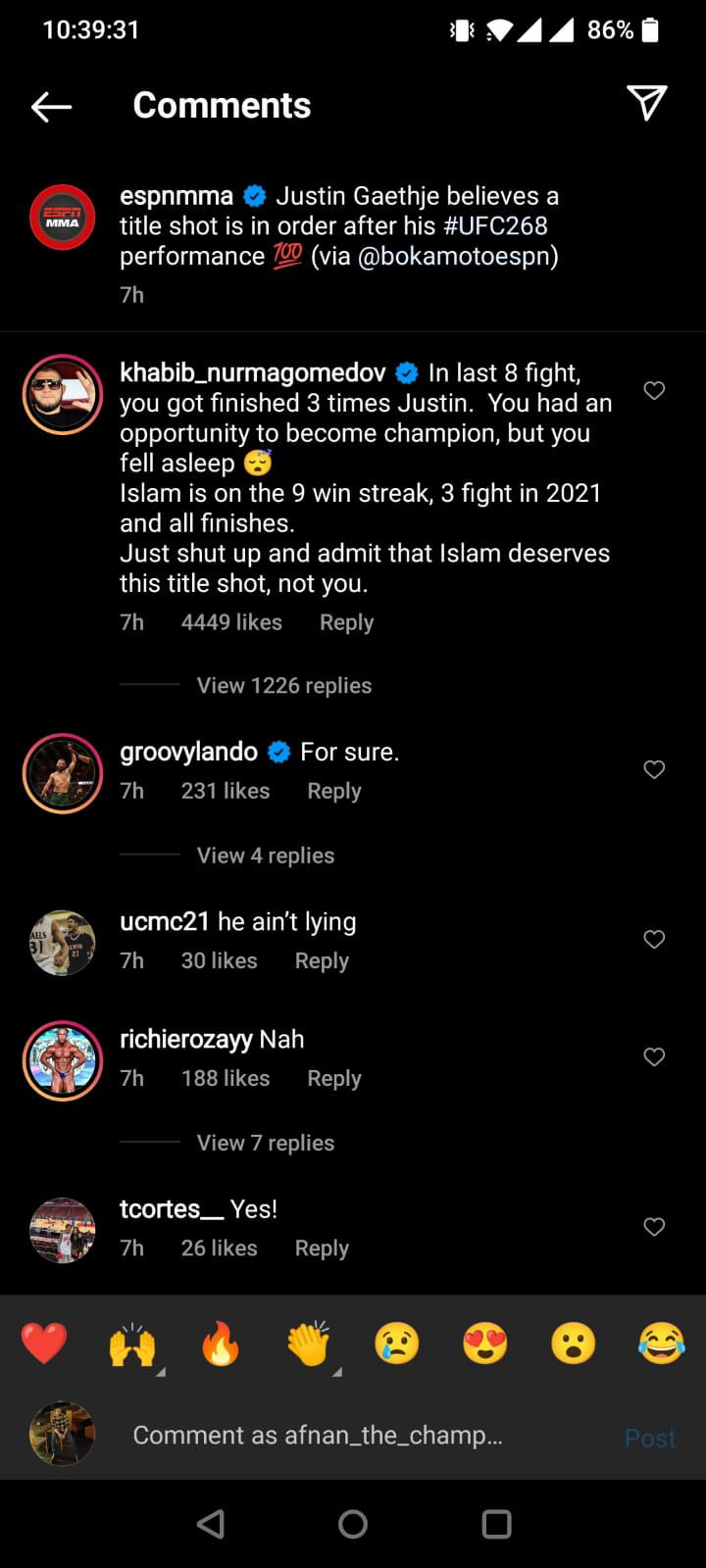Expand View 1226 replies
The image size is (706, 1568).
(284, 686)
